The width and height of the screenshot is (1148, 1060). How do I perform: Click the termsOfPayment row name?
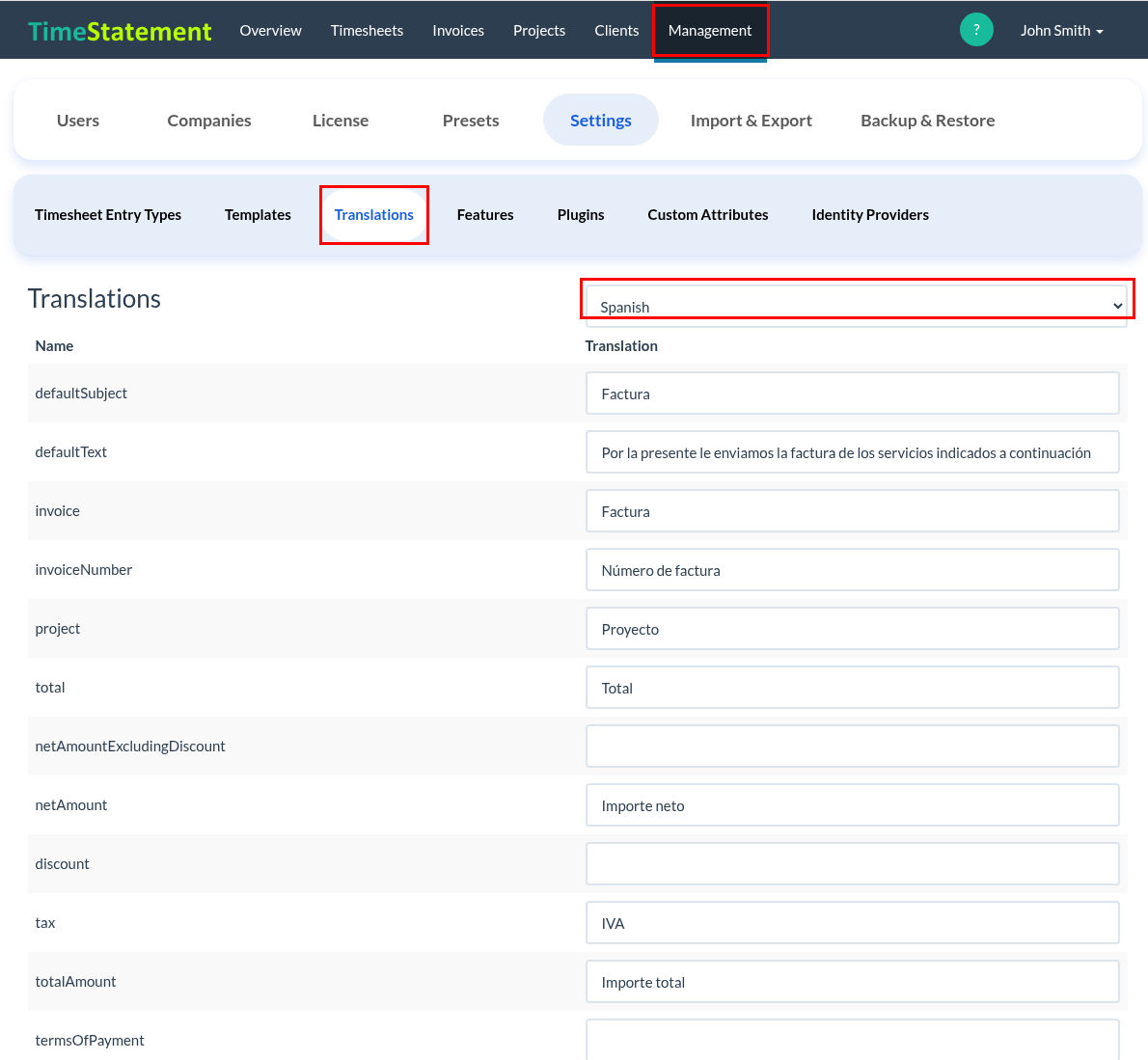[90, 1041]
